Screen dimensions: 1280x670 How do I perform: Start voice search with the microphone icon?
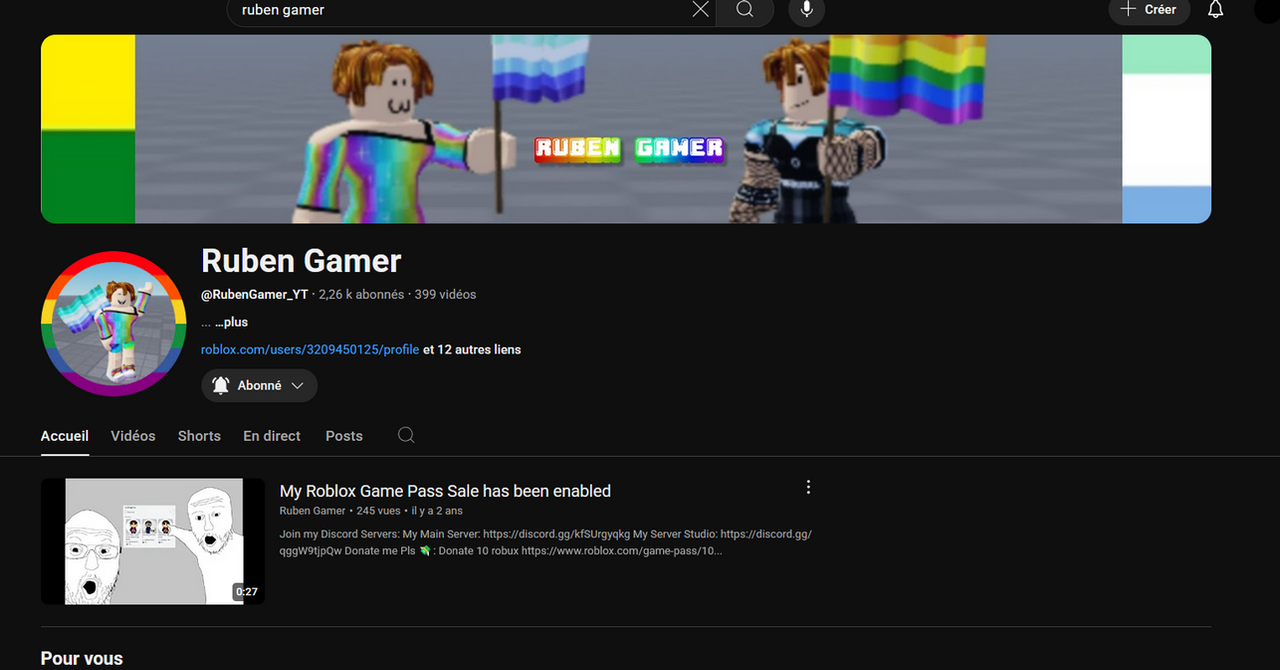(806, 9)
